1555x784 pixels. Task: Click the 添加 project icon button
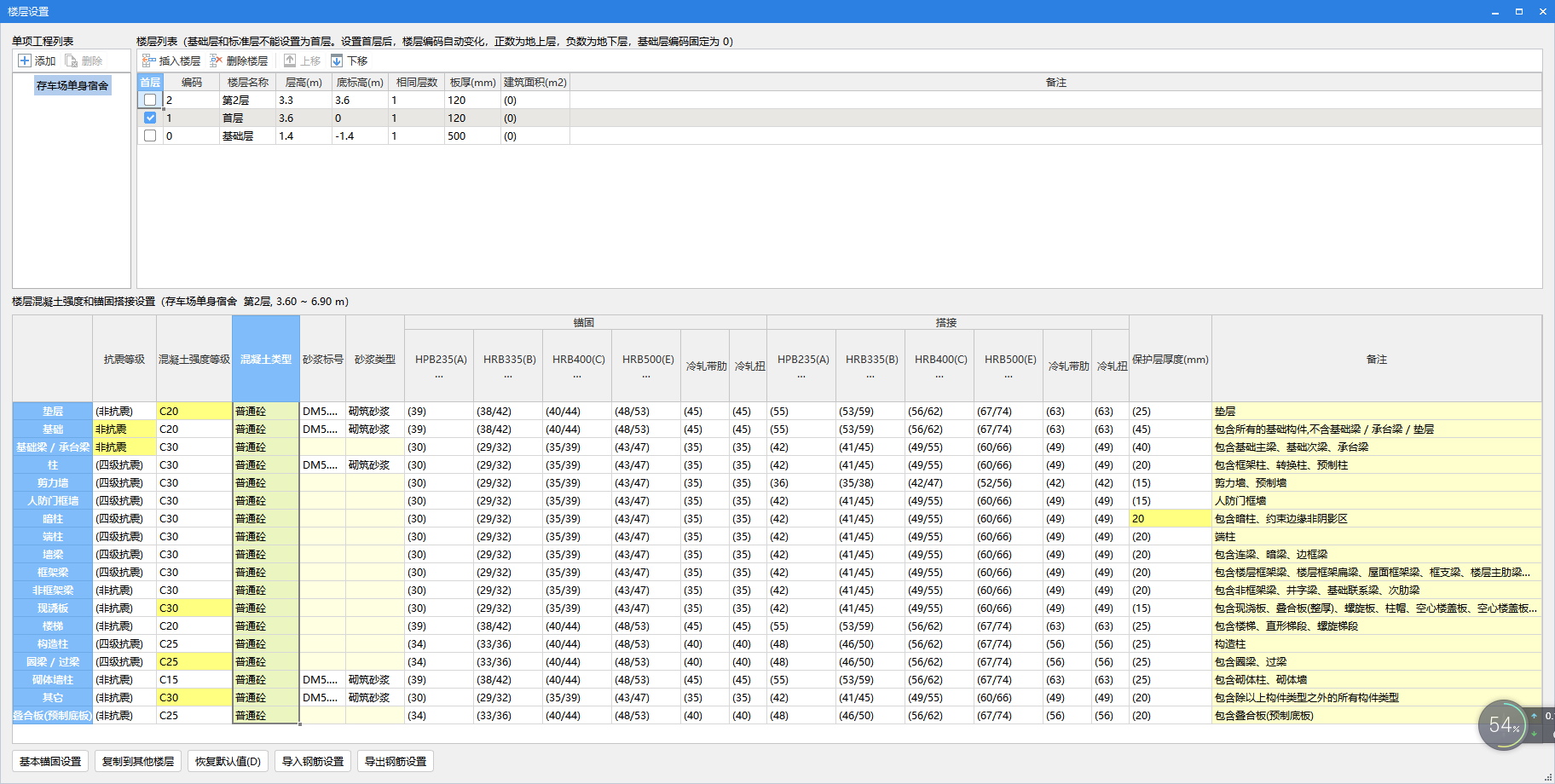tap(37, 61)
